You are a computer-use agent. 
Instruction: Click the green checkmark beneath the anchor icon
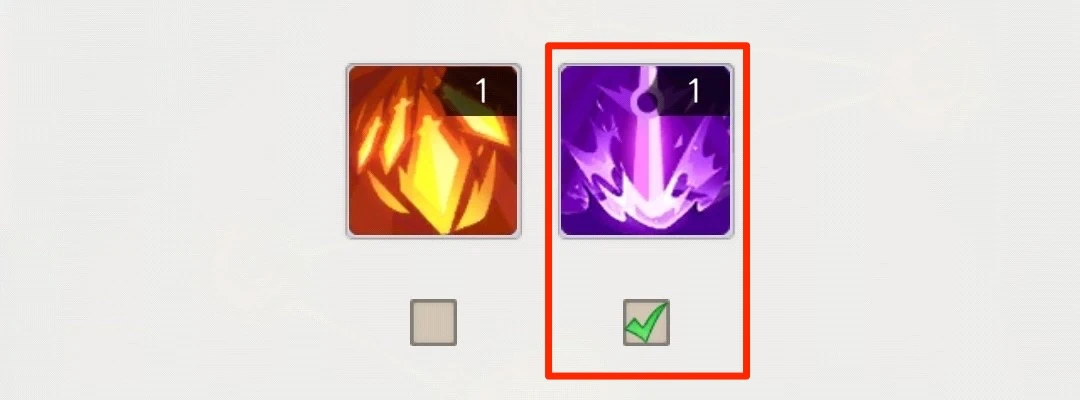(646, 322)
